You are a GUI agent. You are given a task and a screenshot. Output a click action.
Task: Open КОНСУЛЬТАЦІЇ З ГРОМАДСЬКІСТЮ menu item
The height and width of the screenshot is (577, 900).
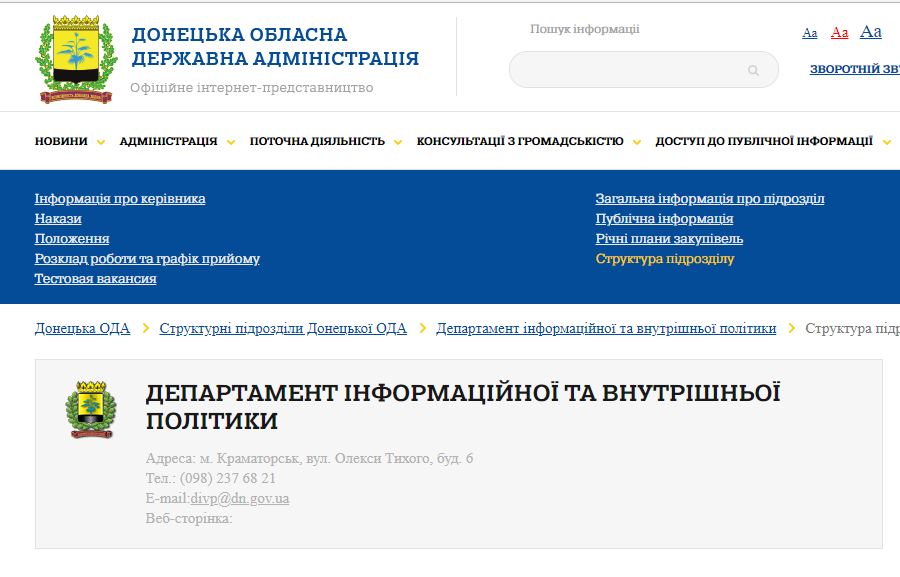click(x=519, y=141)
